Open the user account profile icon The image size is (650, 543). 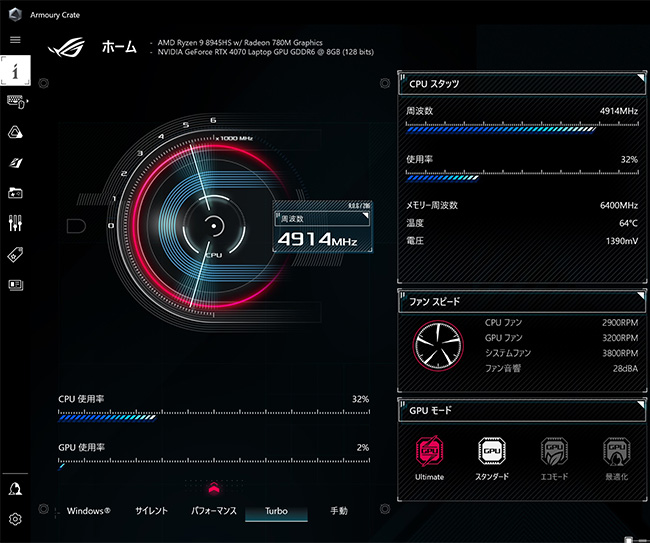point(15,489)
